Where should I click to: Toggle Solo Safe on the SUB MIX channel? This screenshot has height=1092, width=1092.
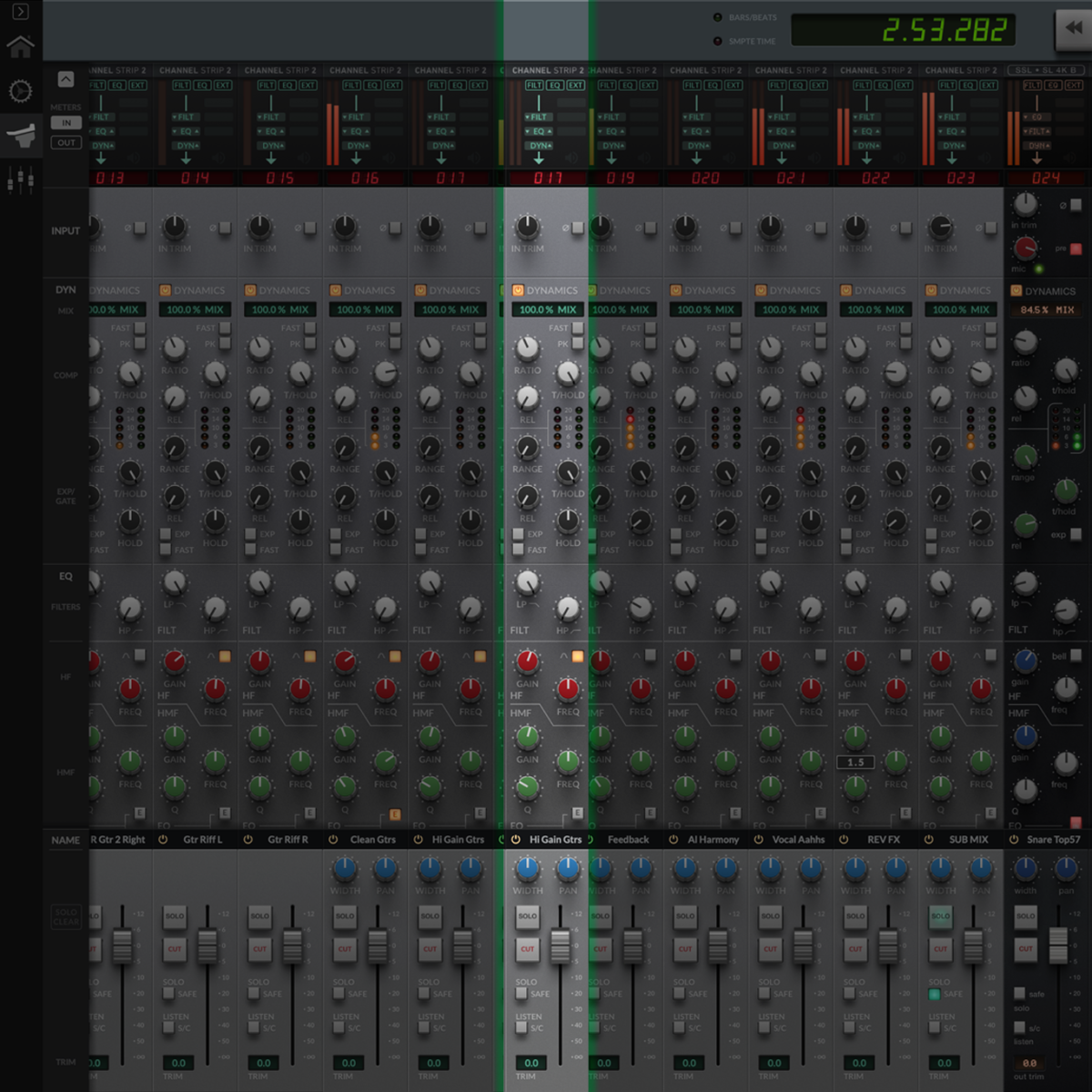pyautogui.click(x=935, y=995)
